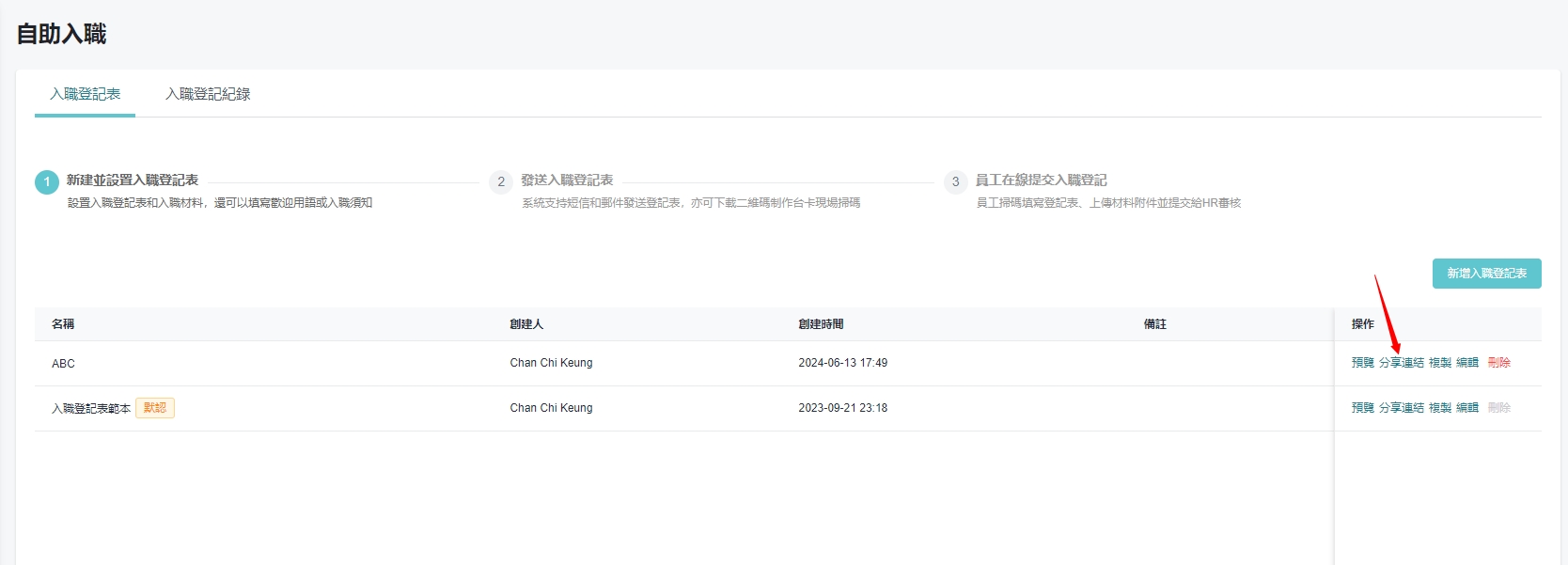The height and width of the screenshot is (565, 1568).
Task: Switch to the 入職登記表 tab
Action: (86, 94)
